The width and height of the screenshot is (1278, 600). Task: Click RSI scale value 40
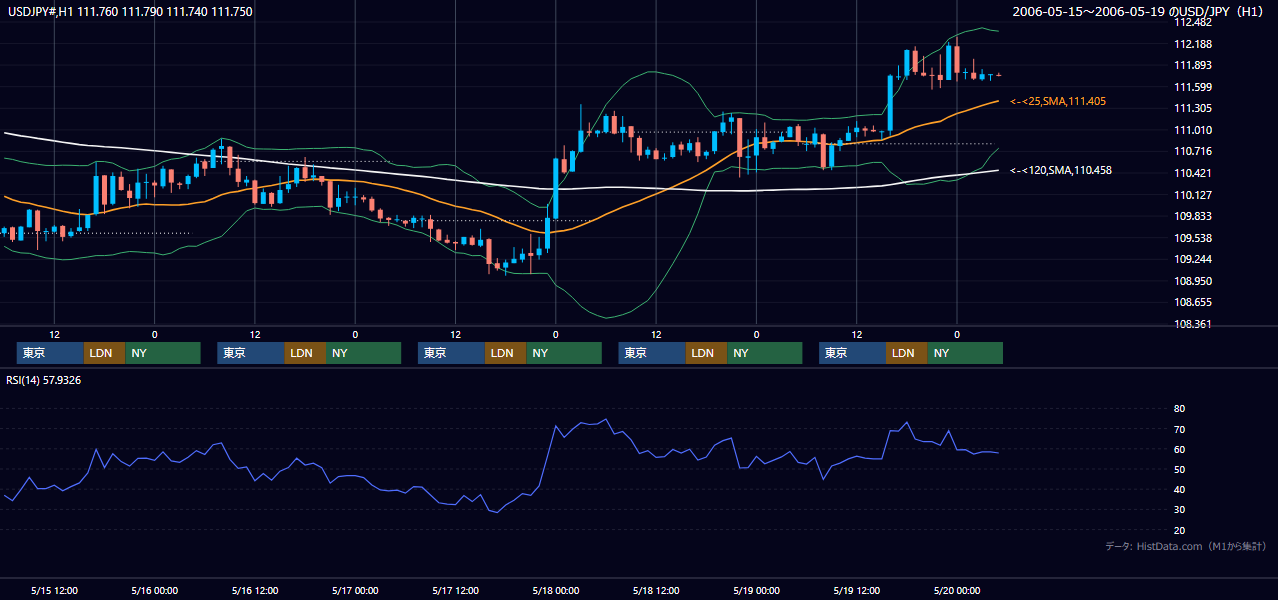click(1179, 490)
